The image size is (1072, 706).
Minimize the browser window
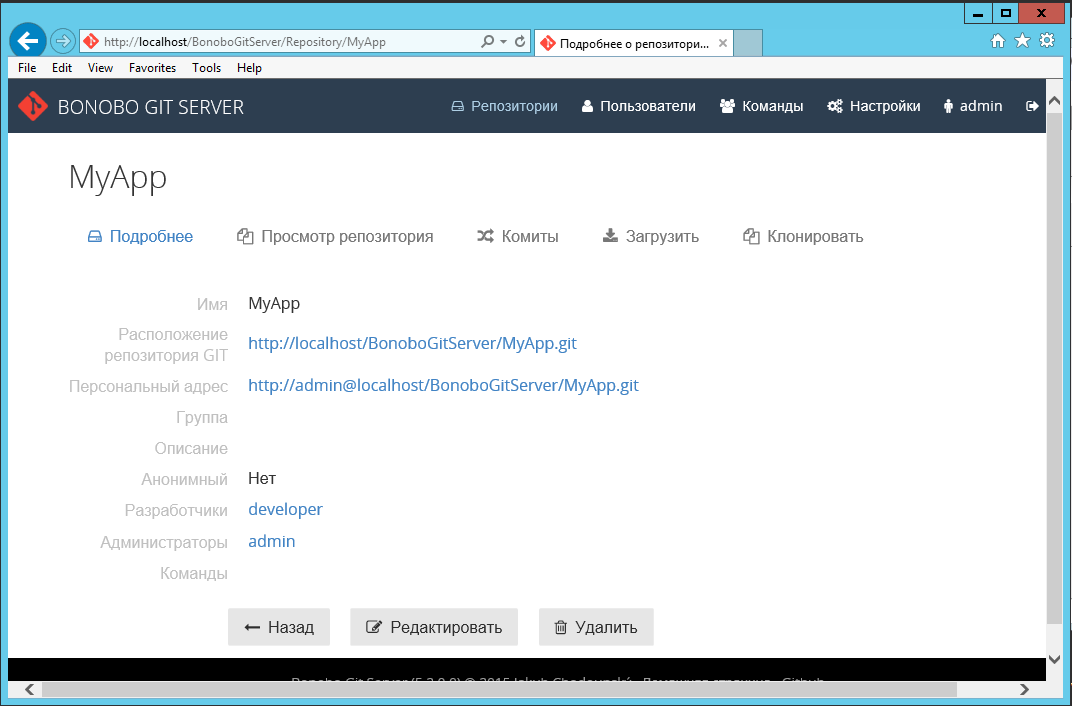pyautogui.click(x=978, y=13)
